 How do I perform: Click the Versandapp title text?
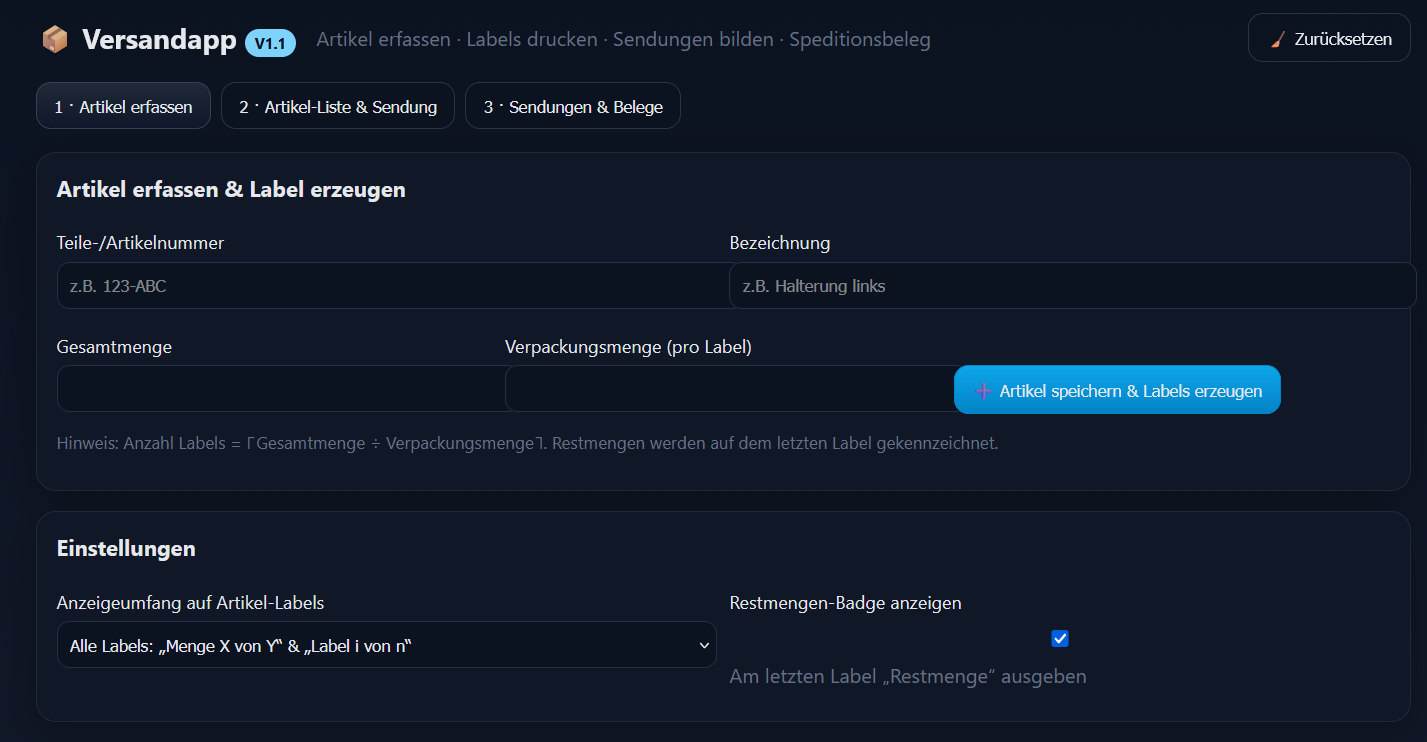(x=159, y=39)
